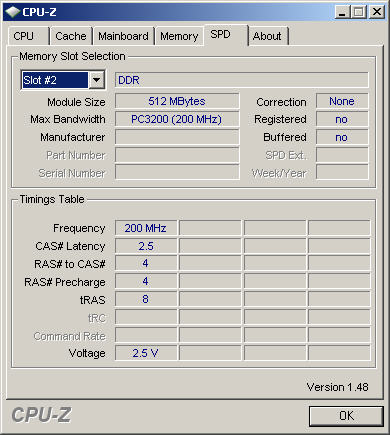Minimize the CPU-Z window

pos(342,12)
